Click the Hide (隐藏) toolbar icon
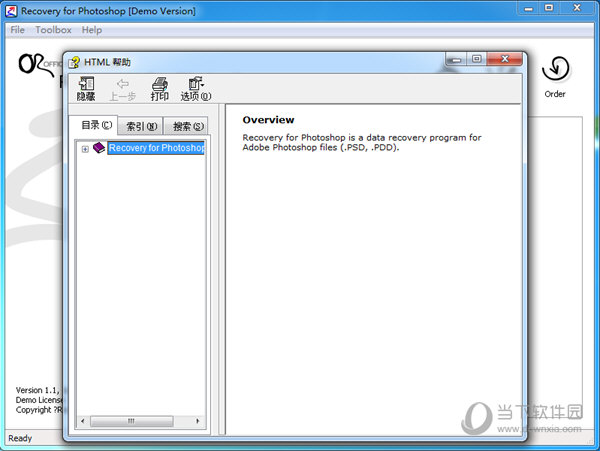This screenshot has height=451, width=600. 86,89
